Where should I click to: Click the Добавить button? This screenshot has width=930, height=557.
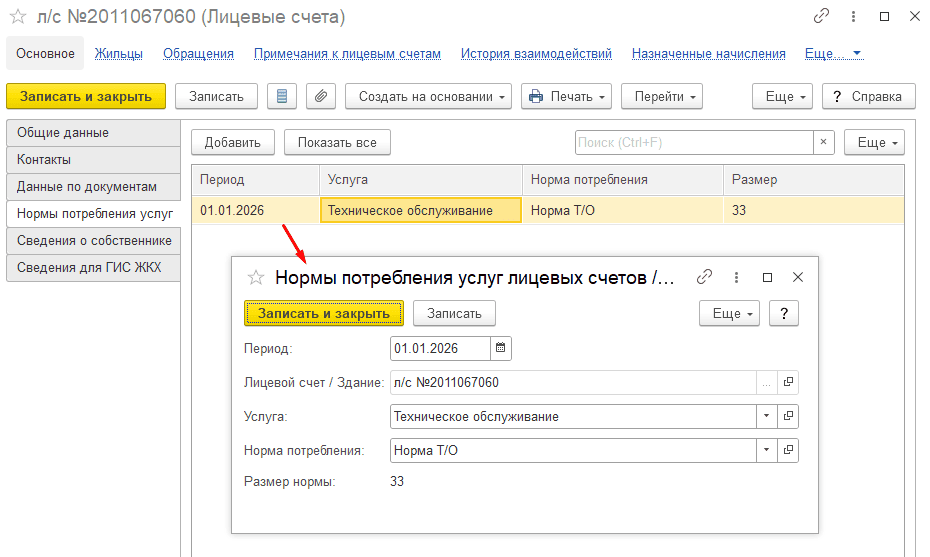(232, 142)
